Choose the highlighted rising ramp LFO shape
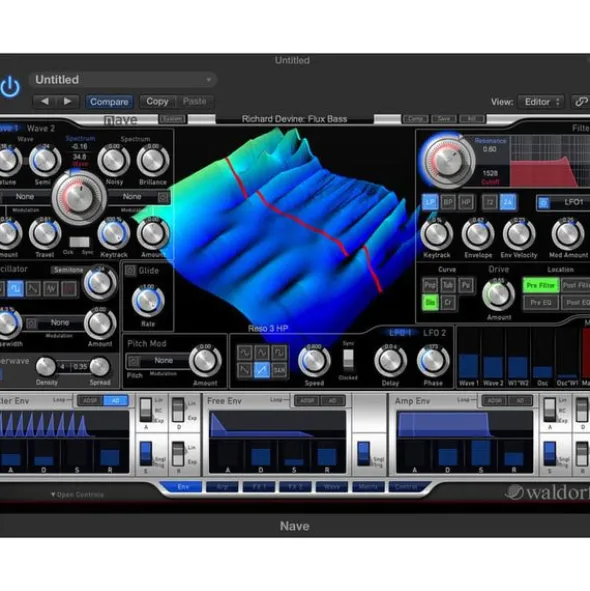 (262, 370)
